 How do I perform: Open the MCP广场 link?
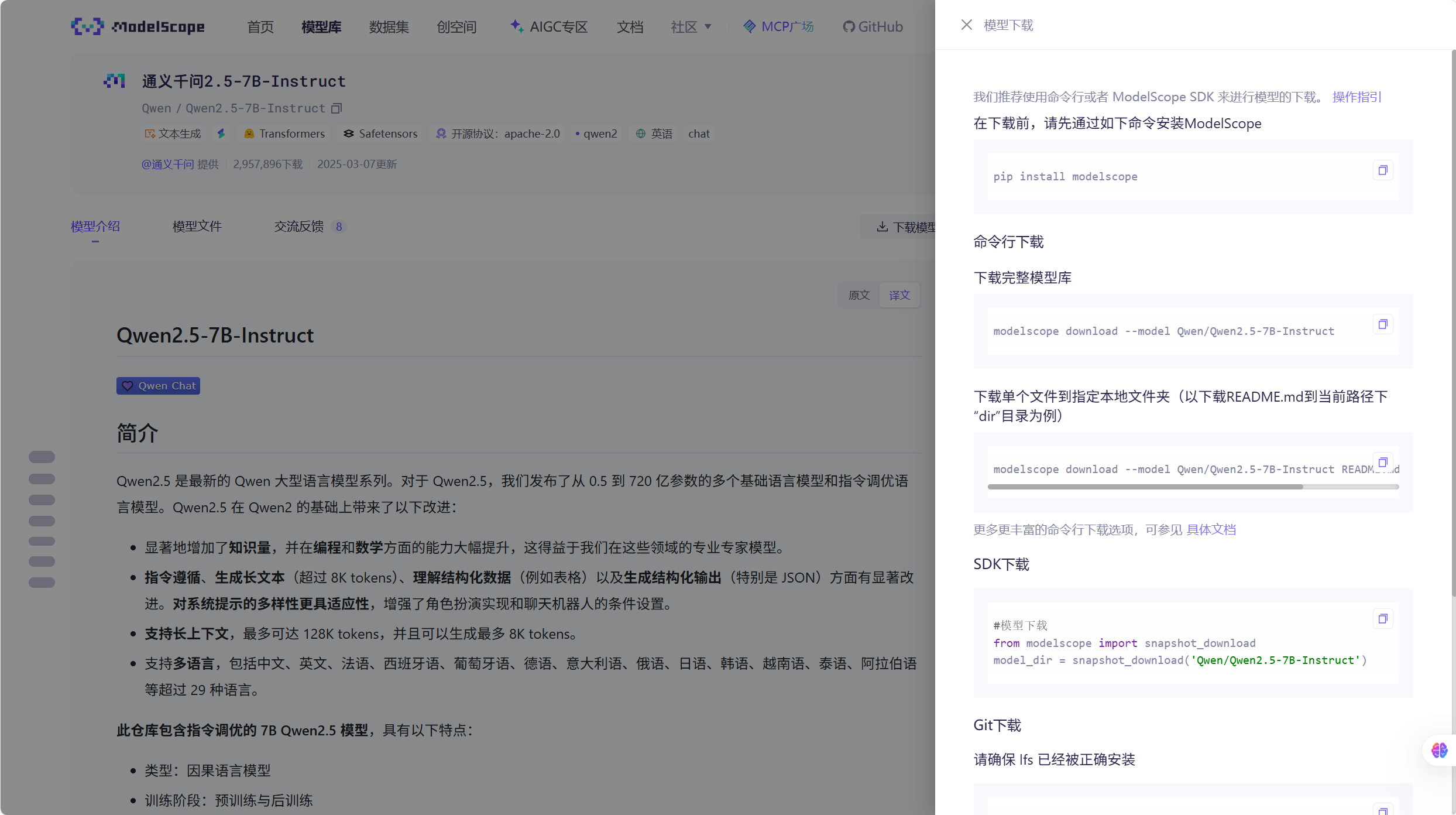click(778, 26)
